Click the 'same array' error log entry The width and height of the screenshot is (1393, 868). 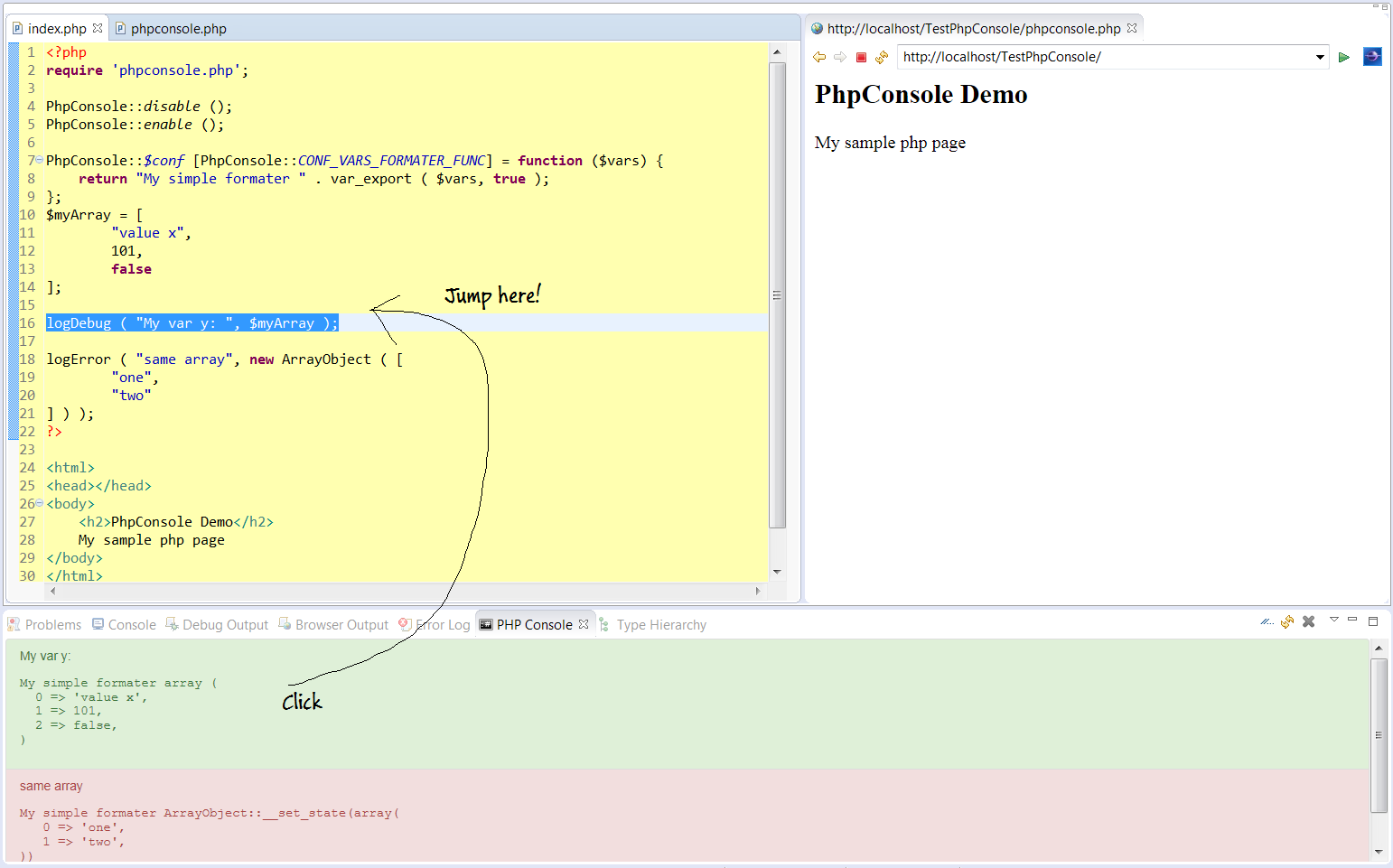click(687, 816)
